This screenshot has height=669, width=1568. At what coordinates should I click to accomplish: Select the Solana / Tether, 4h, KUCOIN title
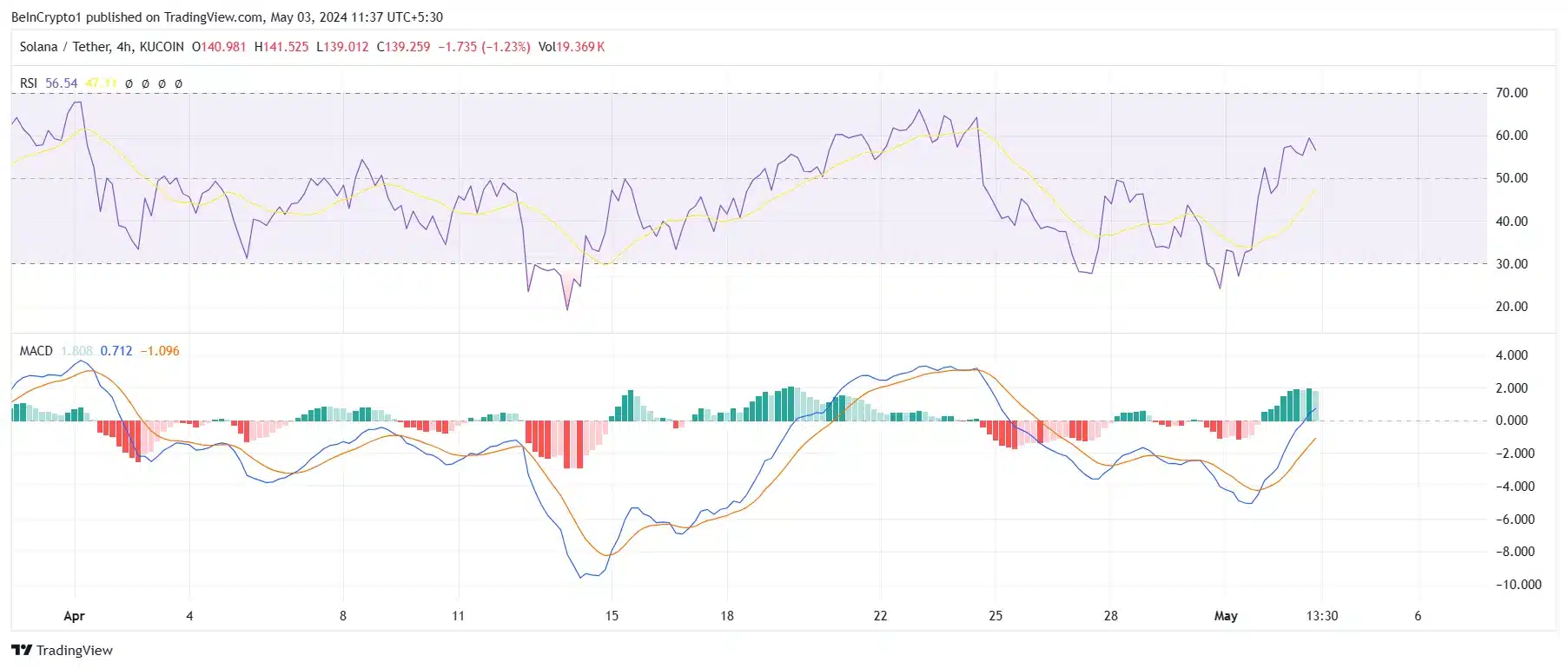[102, 47]
